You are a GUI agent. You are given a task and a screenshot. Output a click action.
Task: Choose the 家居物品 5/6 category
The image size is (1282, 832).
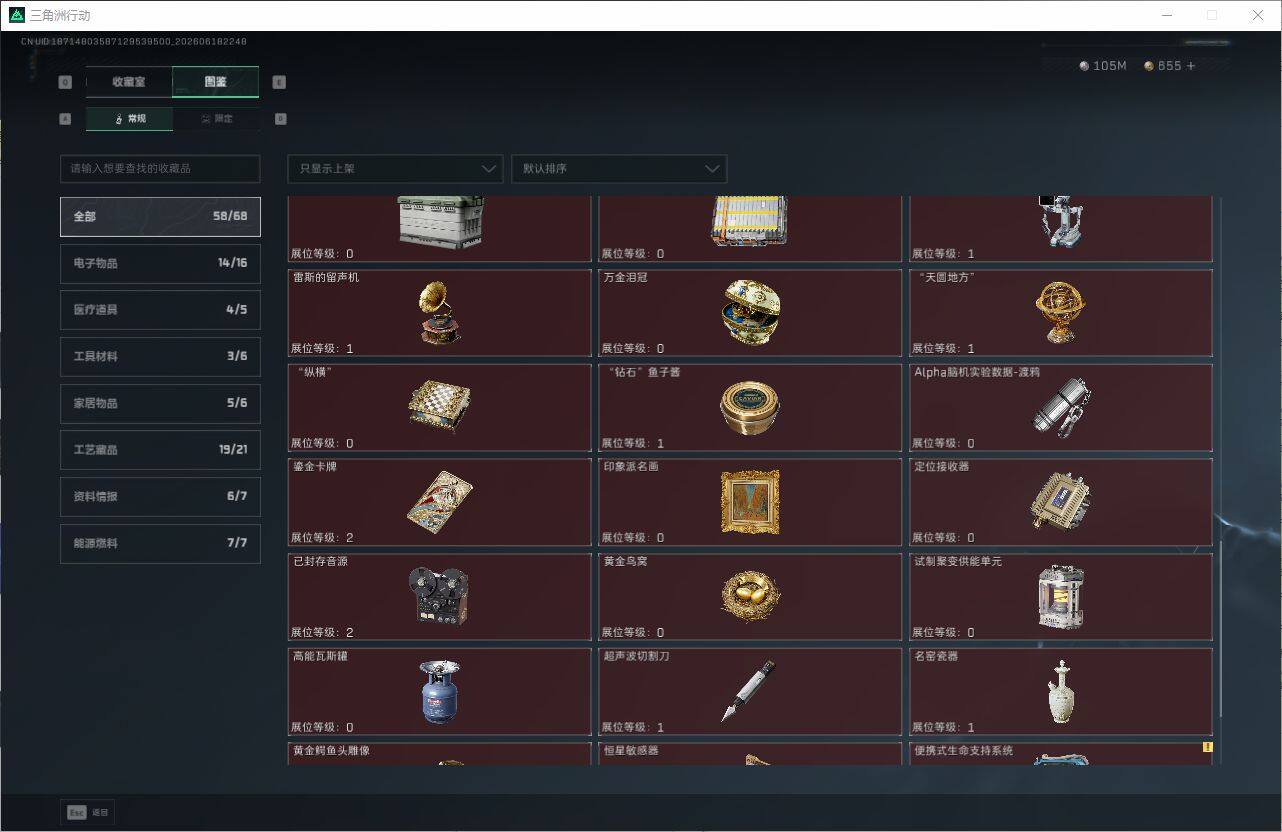(160, 403)
